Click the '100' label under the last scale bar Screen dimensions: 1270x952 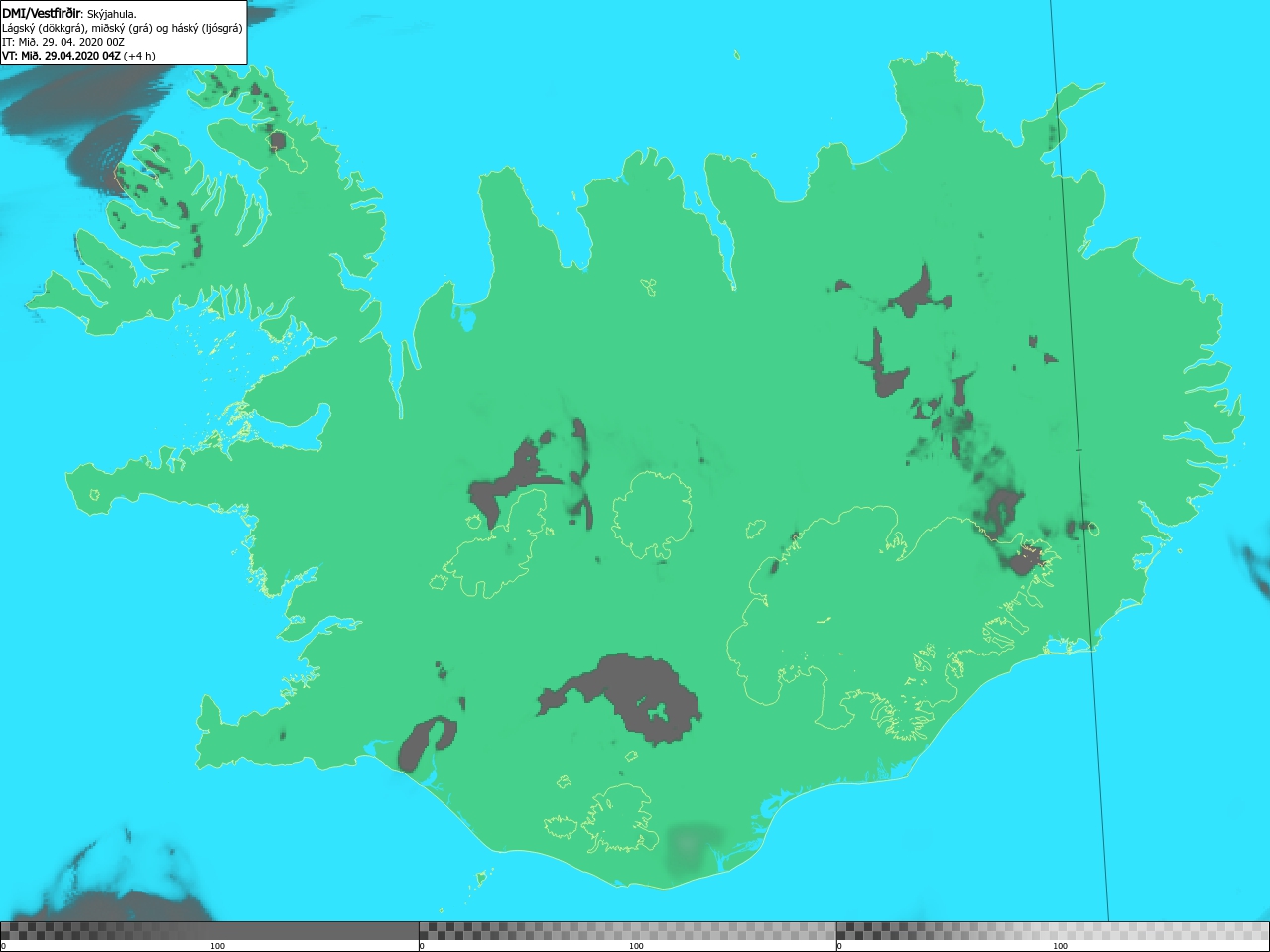pyautogui.click(x=1060, y=946)
